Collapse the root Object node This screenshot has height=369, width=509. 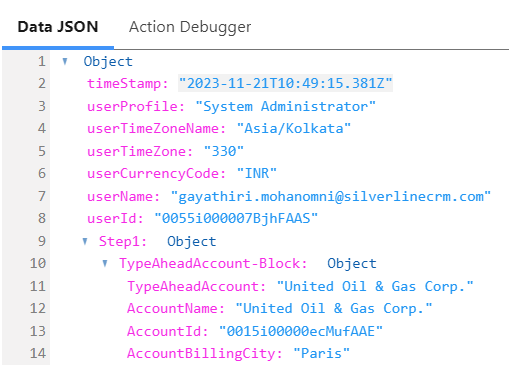pos(65,61)
